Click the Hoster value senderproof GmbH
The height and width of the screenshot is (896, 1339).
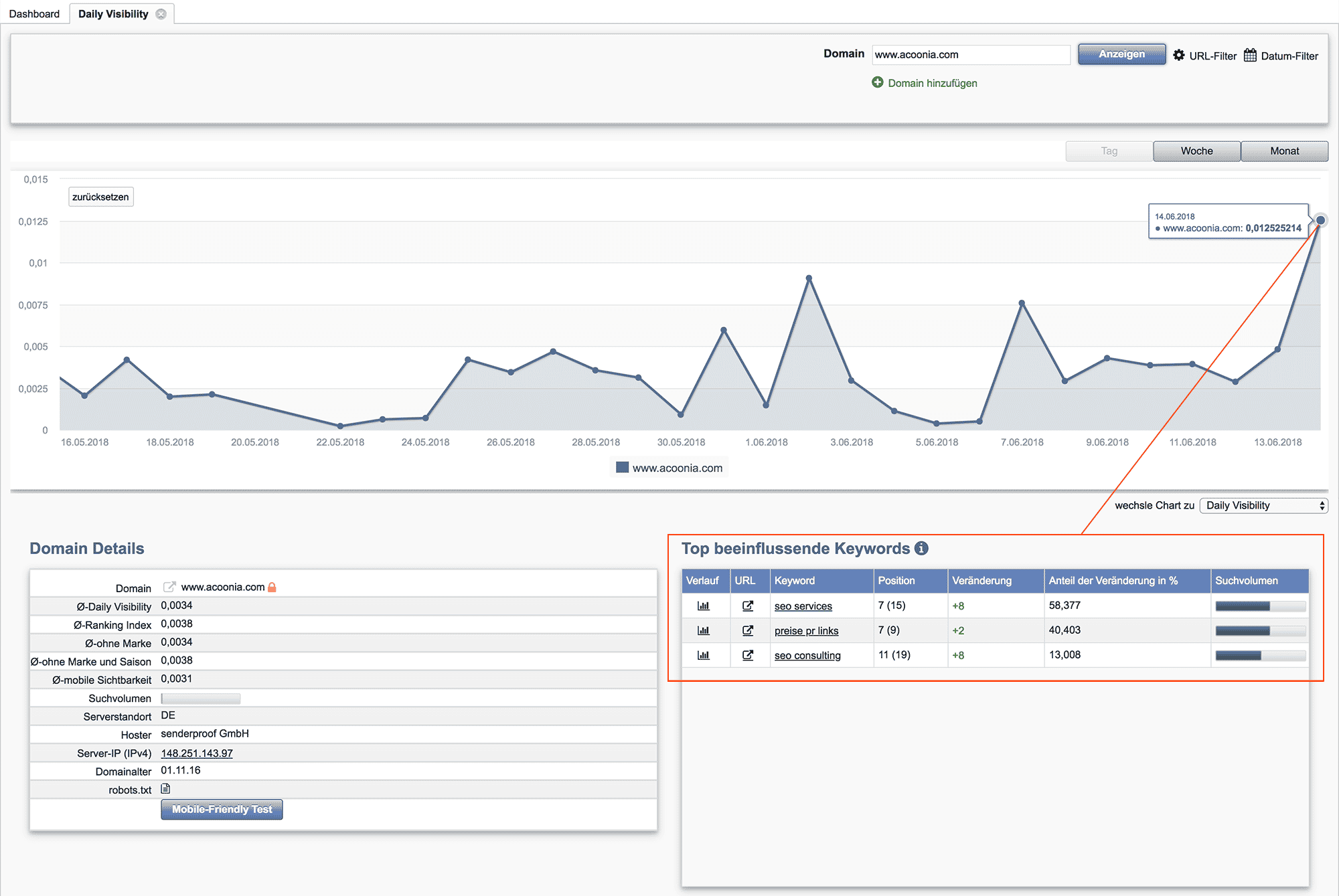click(205, 734)
